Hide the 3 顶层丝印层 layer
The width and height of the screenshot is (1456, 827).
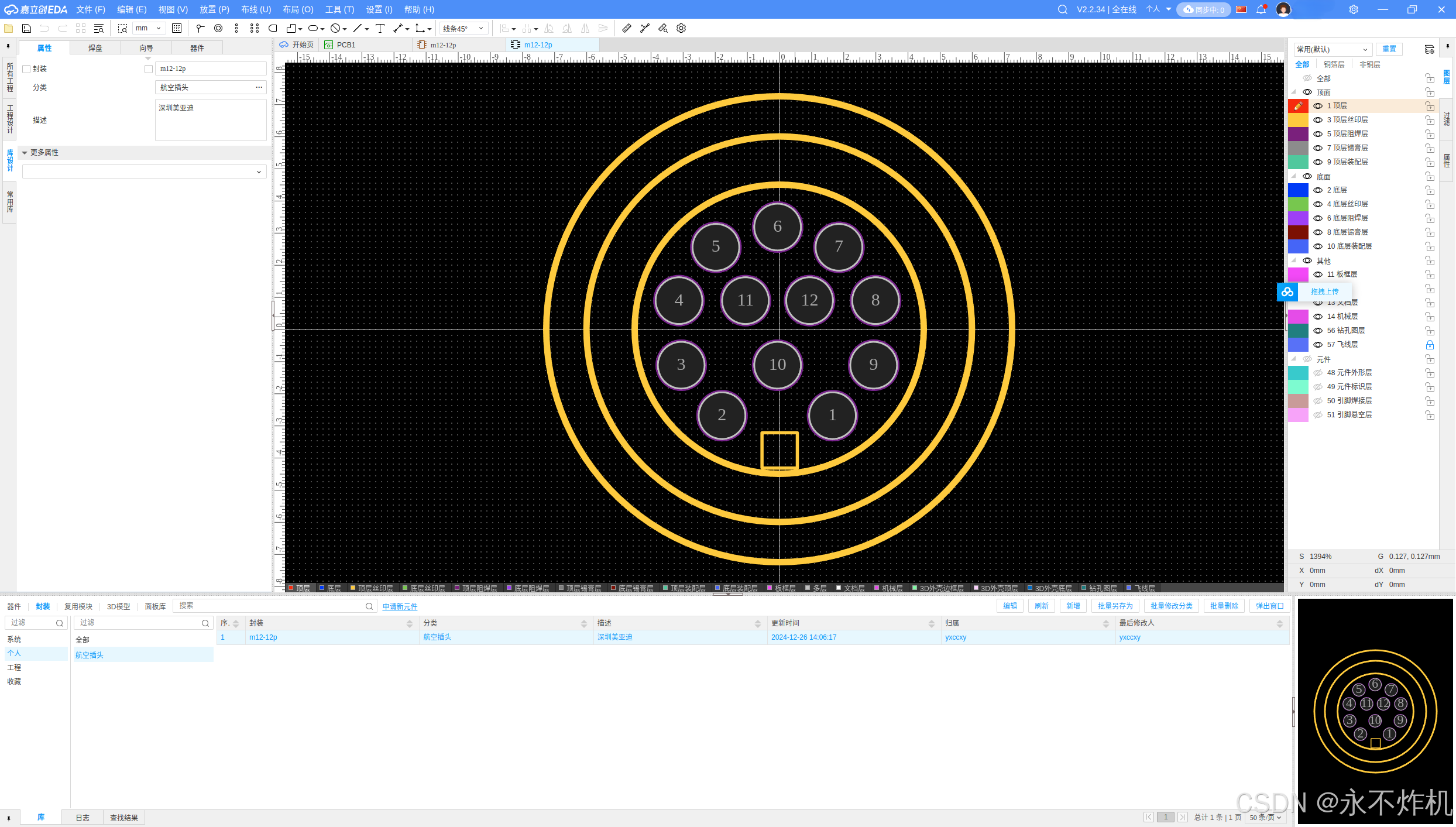pos(1318,120)
